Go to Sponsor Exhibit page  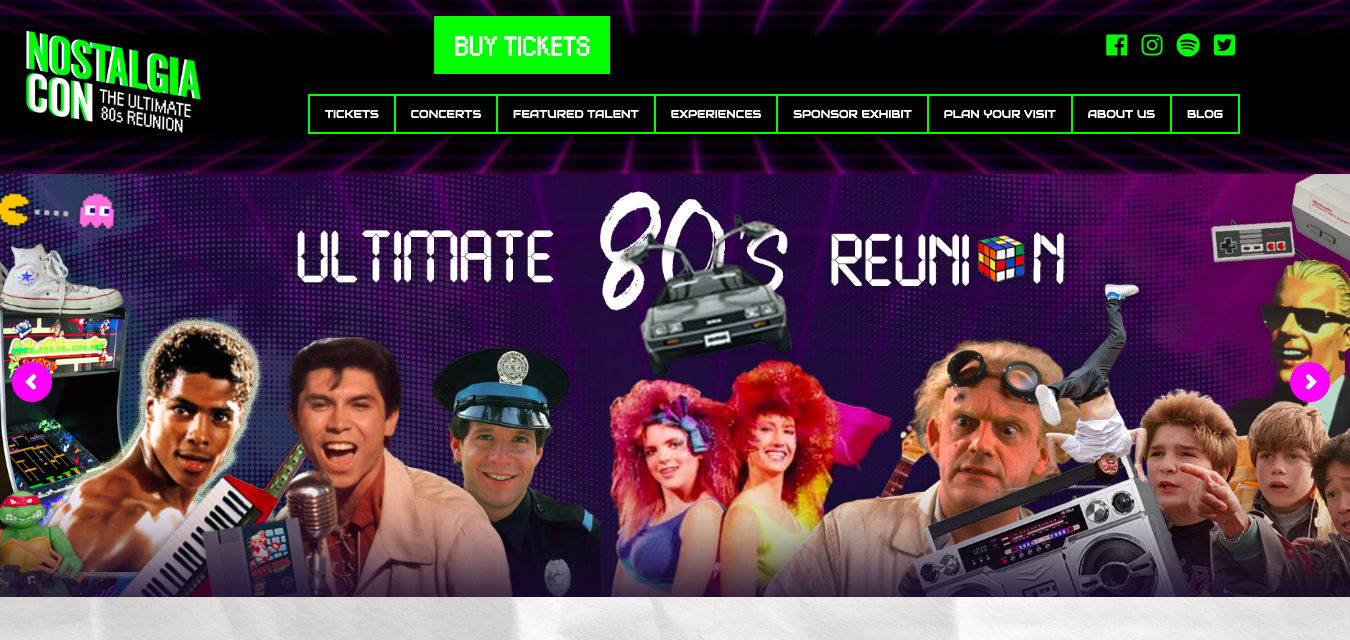(852, 114)
